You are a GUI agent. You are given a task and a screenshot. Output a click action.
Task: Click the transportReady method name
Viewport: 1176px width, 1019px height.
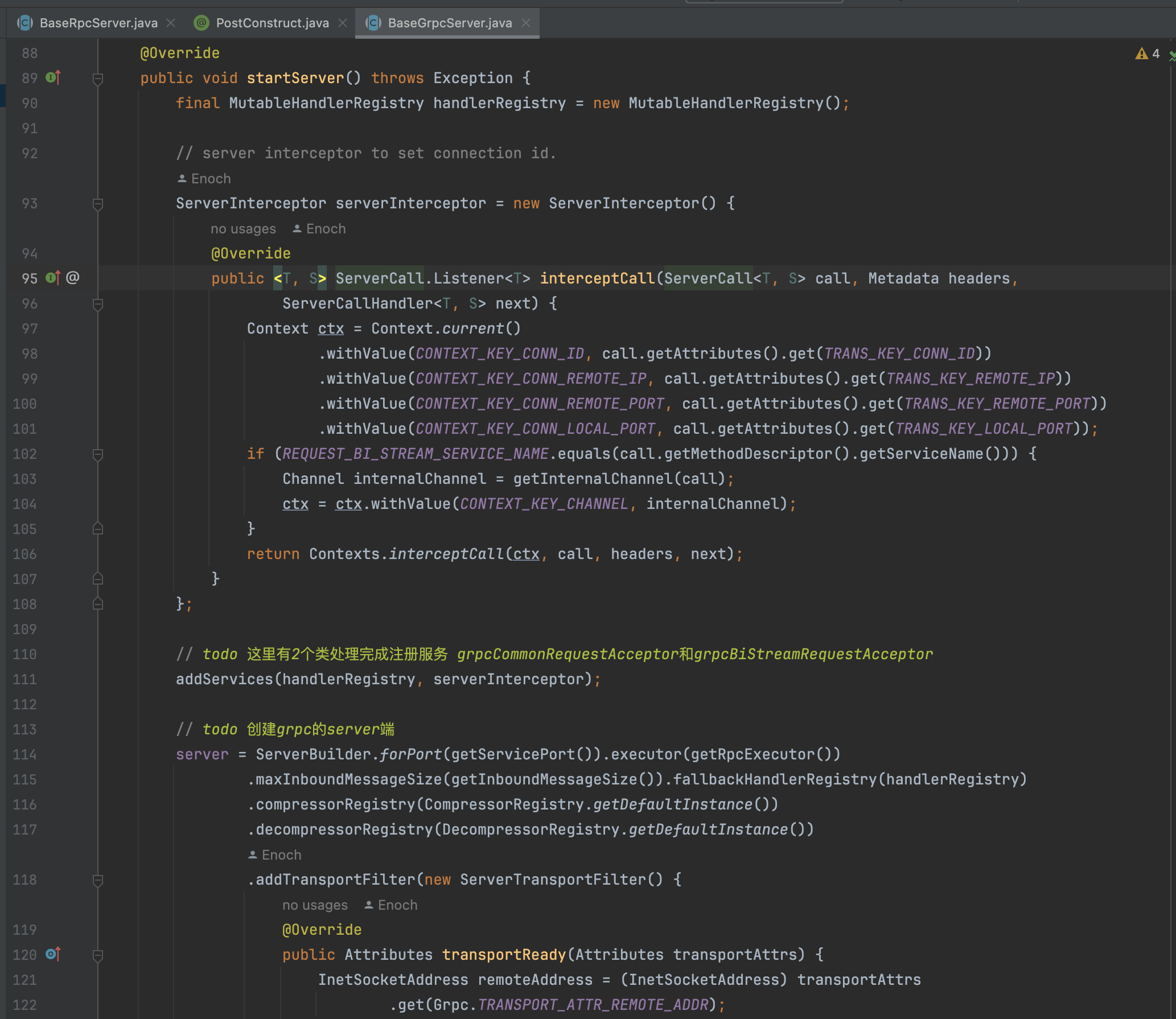504,955
